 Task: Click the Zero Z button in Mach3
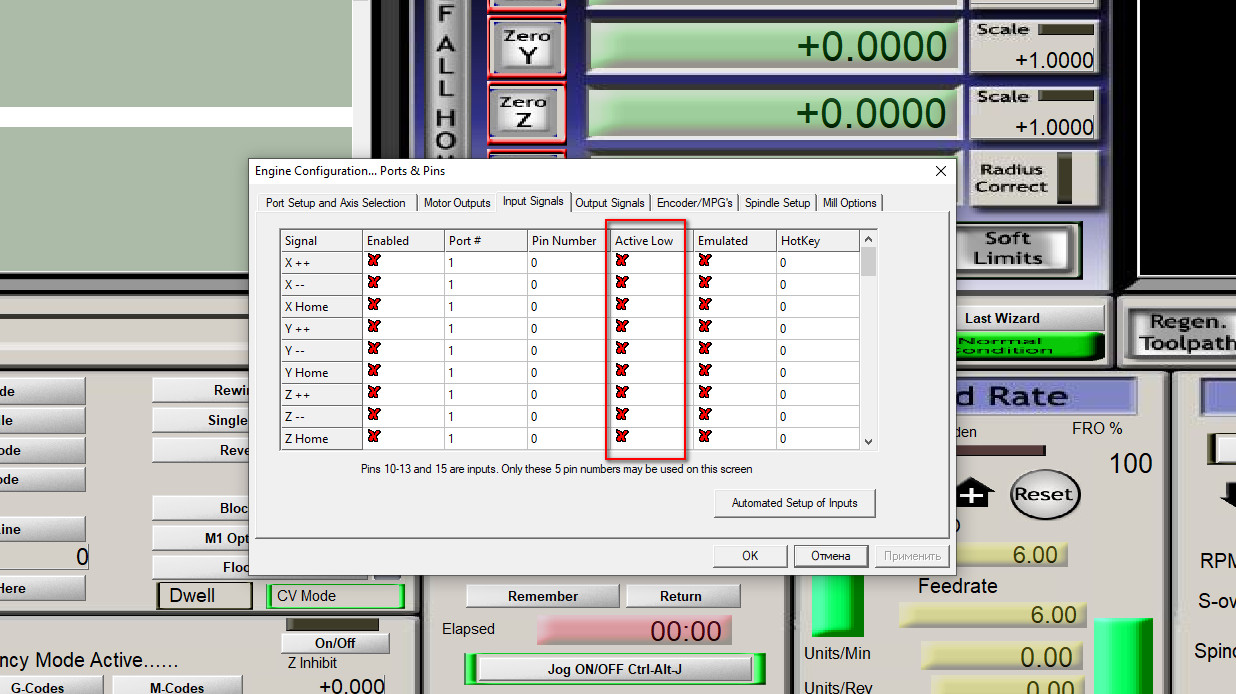click(527, 112)
